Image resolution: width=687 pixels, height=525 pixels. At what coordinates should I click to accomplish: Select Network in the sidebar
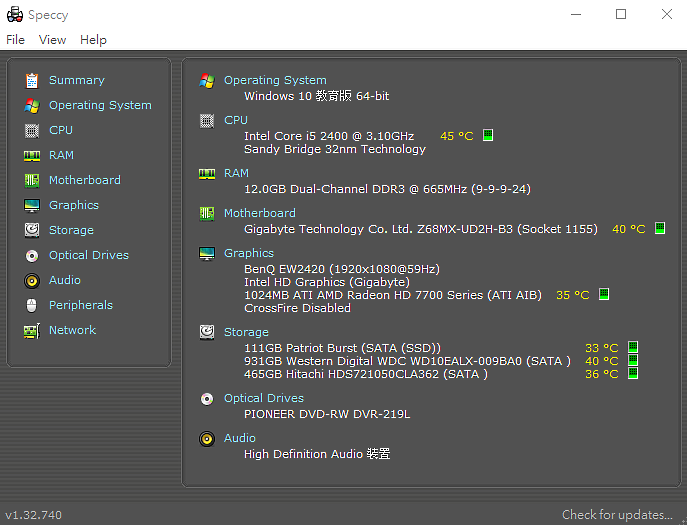click(72, 330)
